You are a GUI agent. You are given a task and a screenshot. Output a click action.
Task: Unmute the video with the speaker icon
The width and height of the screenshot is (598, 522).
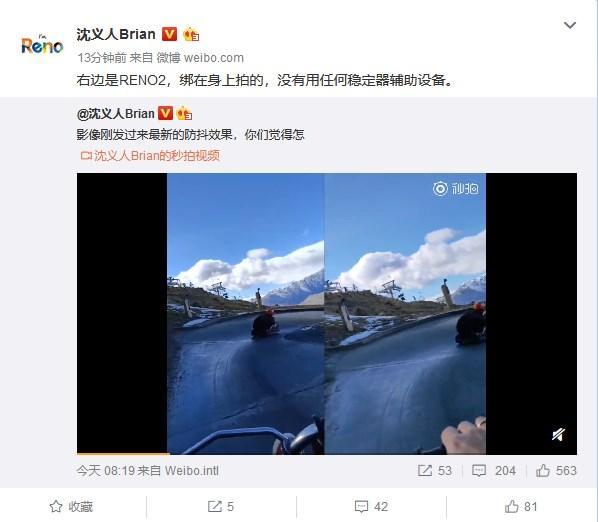(x=558, y=434)
